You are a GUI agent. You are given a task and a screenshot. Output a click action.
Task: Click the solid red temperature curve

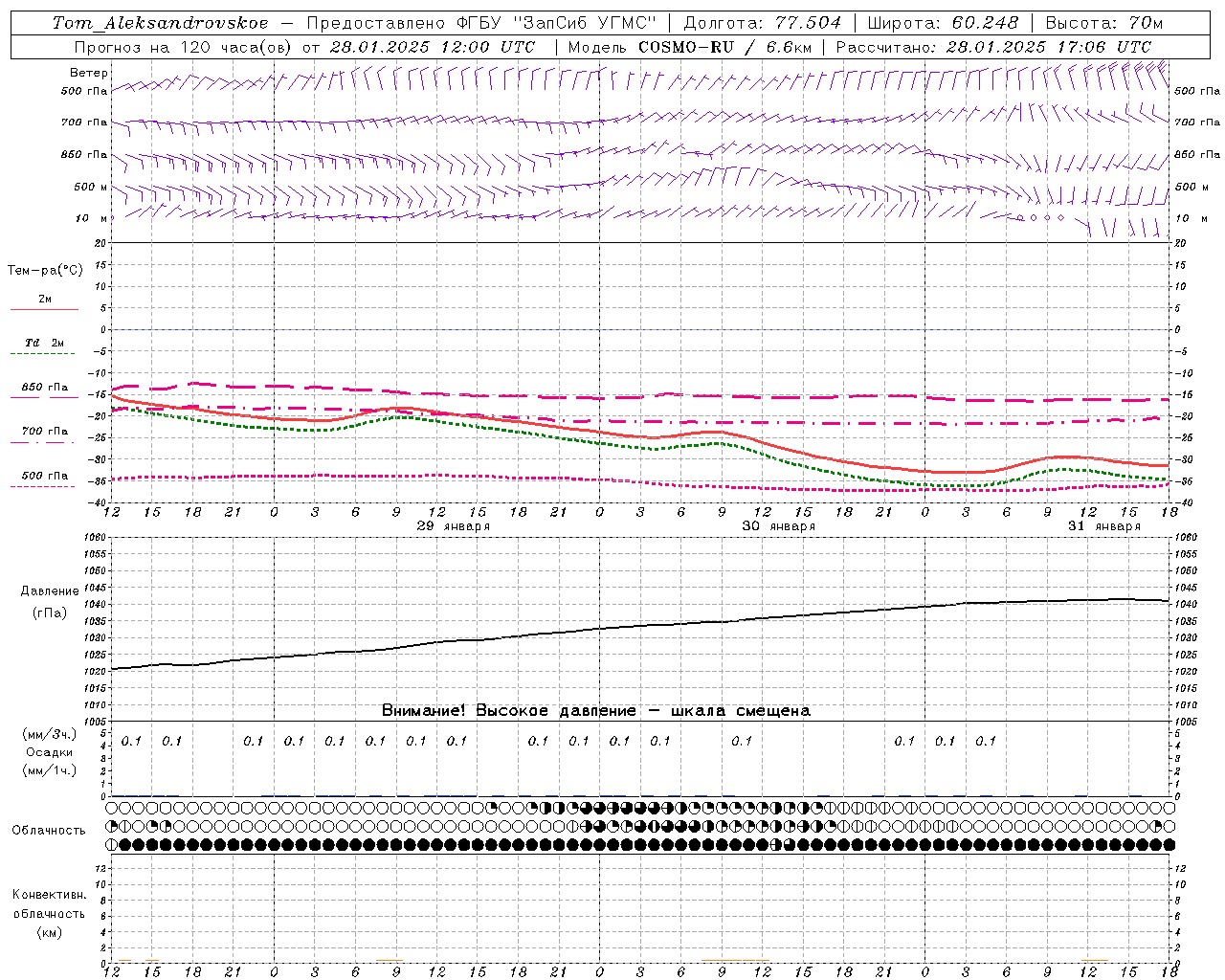click(639, 435)
